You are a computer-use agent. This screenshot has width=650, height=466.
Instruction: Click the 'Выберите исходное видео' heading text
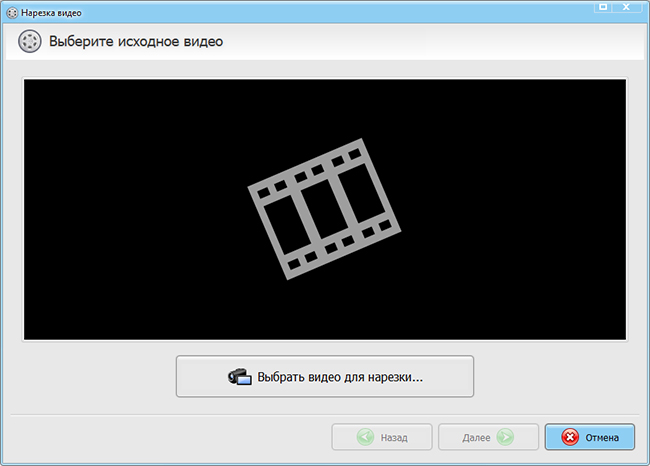[136, 41]
